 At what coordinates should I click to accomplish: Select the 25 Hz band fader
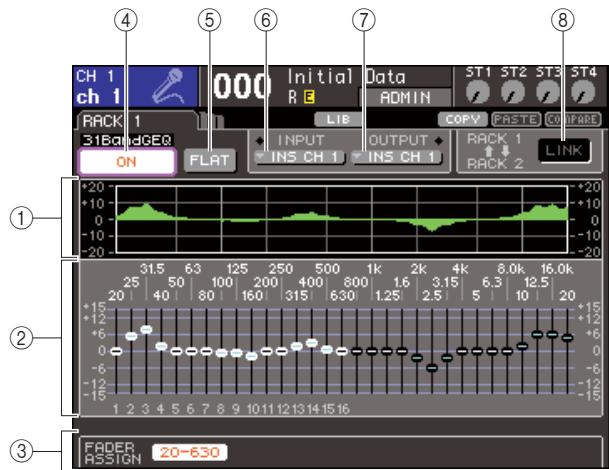[x=132, y=336]
